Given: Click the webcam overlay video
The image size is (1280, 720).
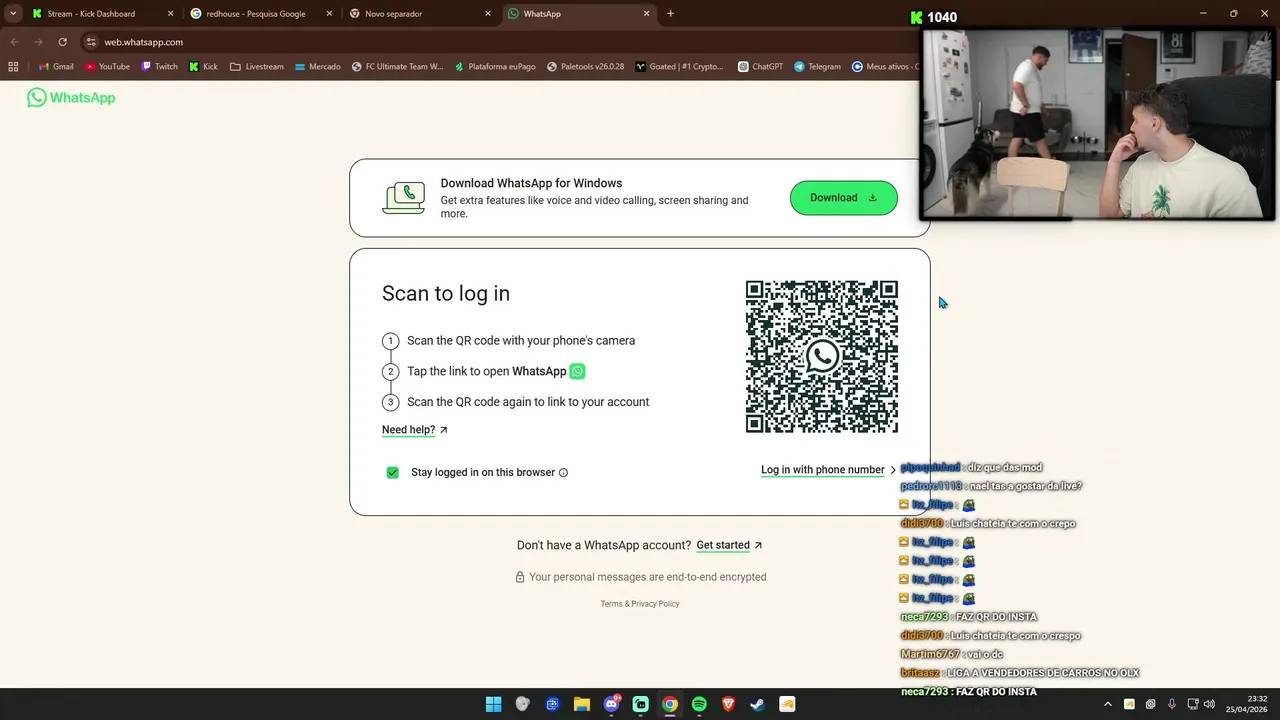Looking at the screenshot, I should [1097, 123].
